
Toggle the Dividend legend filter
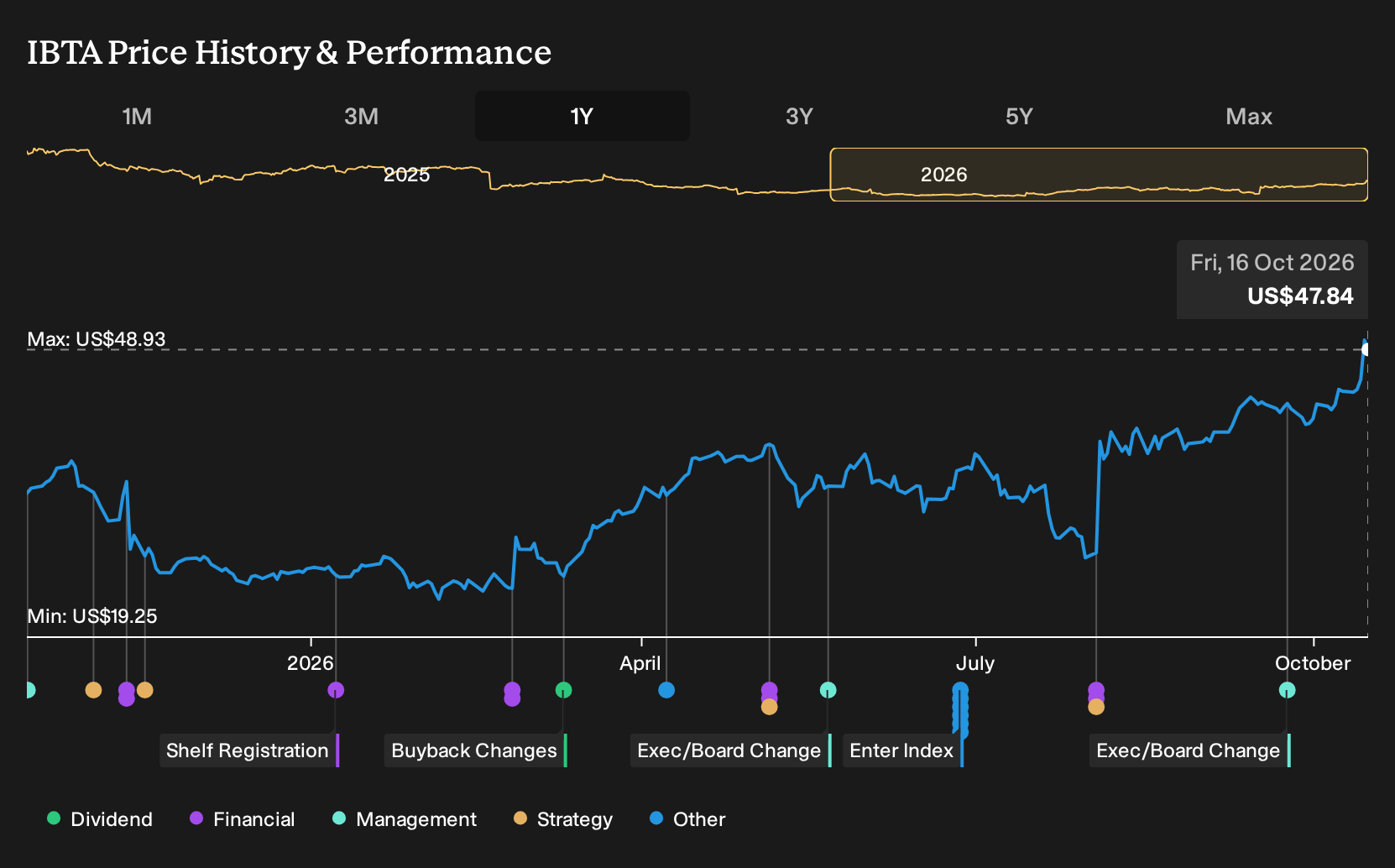pyautogui.click(x=100, y=819)
